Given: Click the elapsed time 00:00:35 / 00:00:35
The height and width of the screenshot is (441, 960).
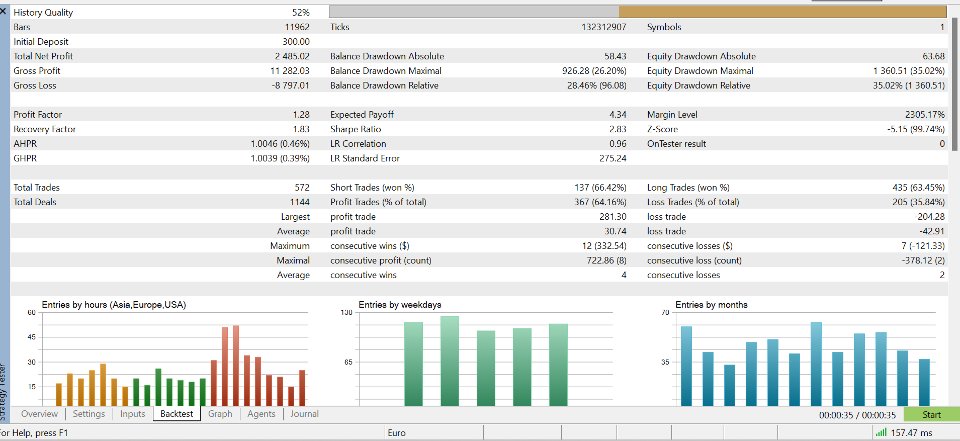Looking at the screenshot, I should tap(857, 415).
